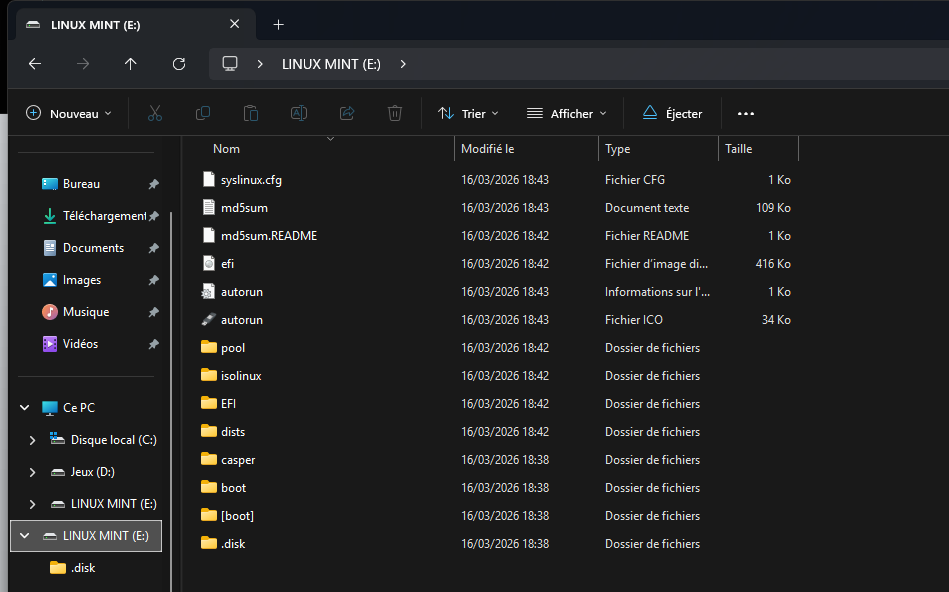Viewport: 949px width, 592px height.
Task: Click the Share icon in toolbar
Action: [x=347, y=114]
